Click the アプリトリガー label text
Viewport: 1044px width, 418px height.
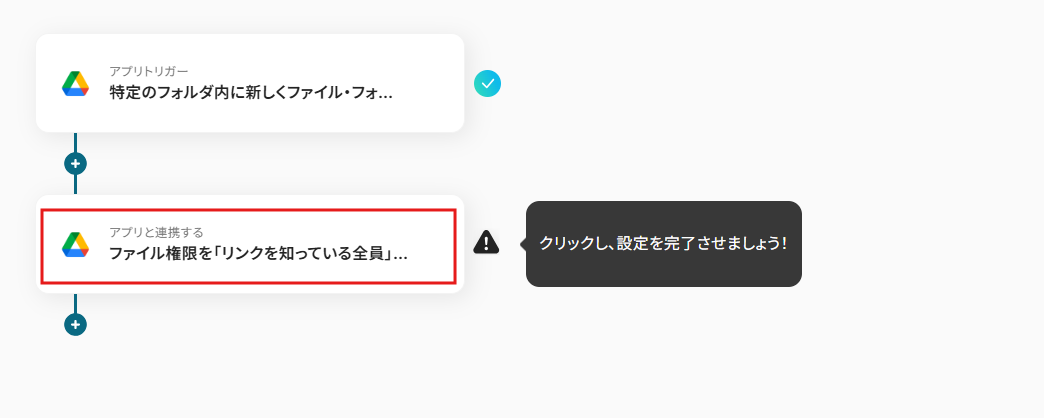[149, 71]
